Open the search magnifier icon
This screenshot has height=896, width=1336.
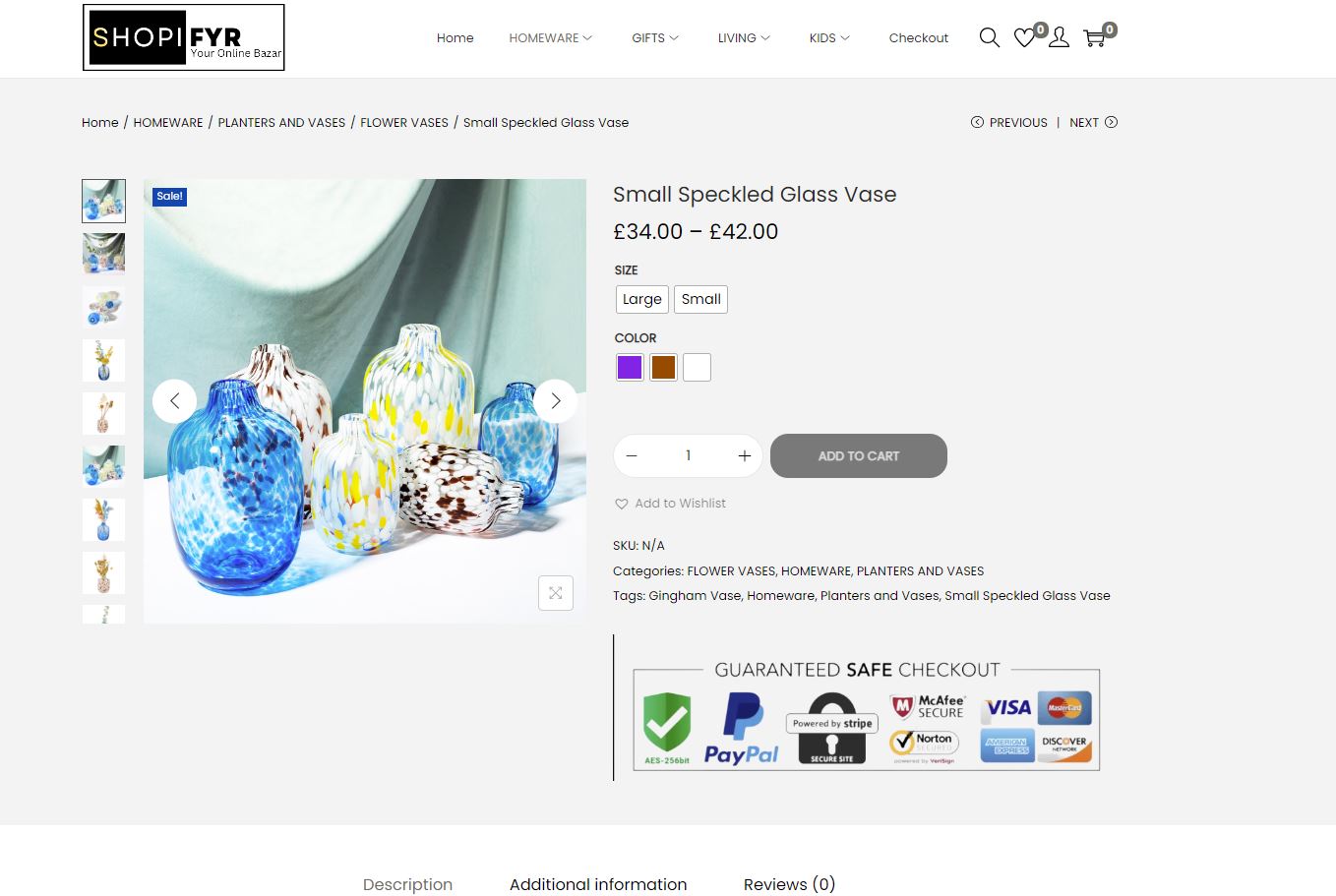990,37
